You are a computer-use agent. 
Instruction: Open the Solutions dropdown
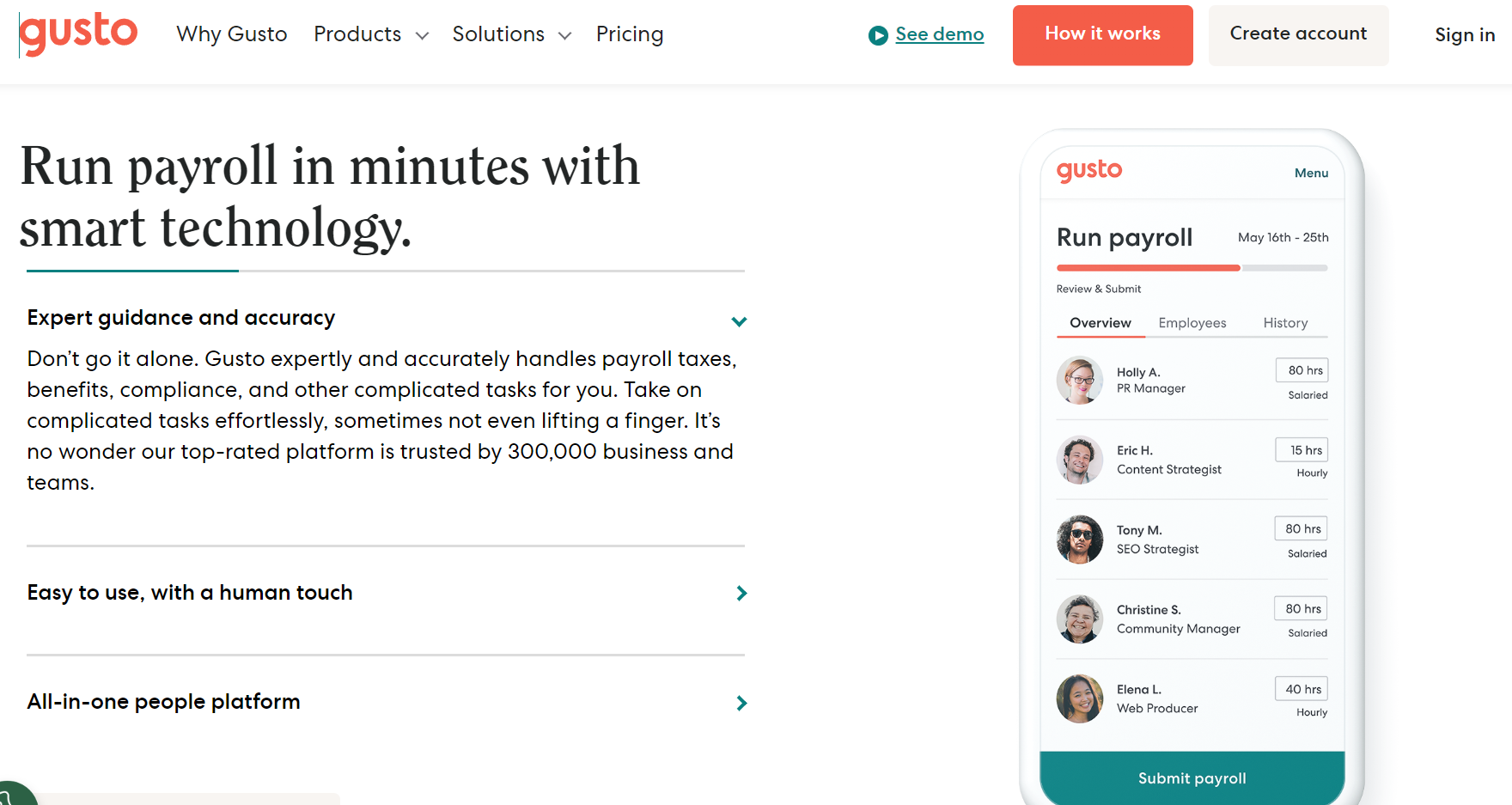511,34
